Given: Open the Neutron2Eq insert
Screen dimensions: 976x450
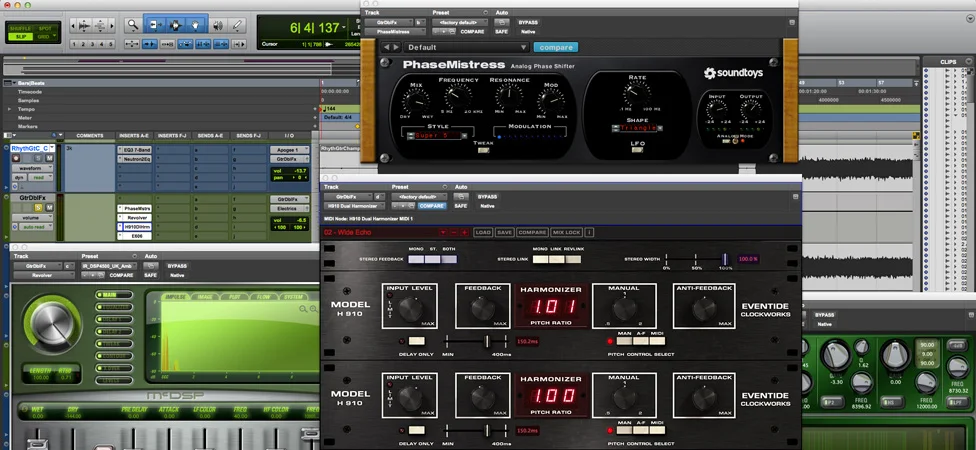Looking at the screenshot, I should click(135, 159).
